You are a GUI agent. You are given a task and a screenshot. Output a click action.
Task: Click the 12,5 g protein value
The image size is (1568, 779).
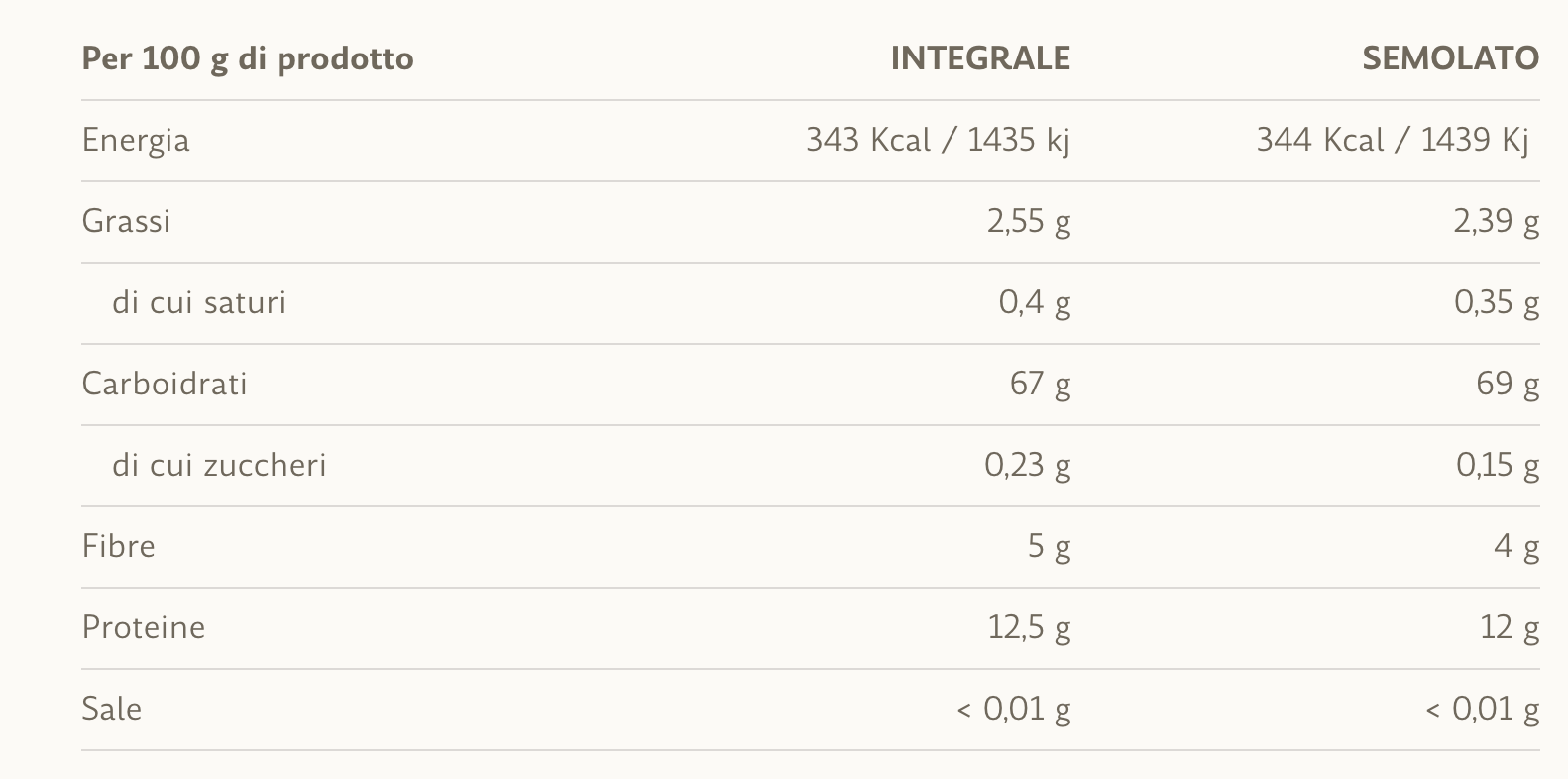tap(1029, 627)
